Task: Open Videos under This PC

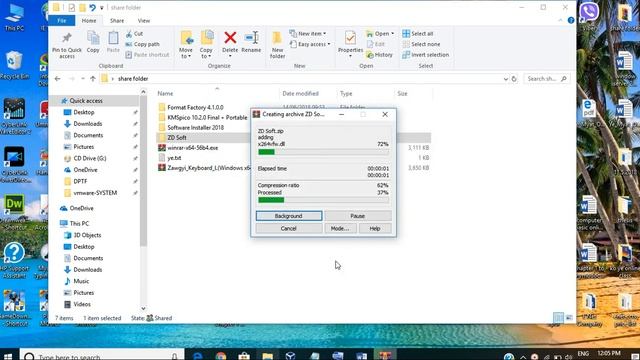Action: point(82,304)
